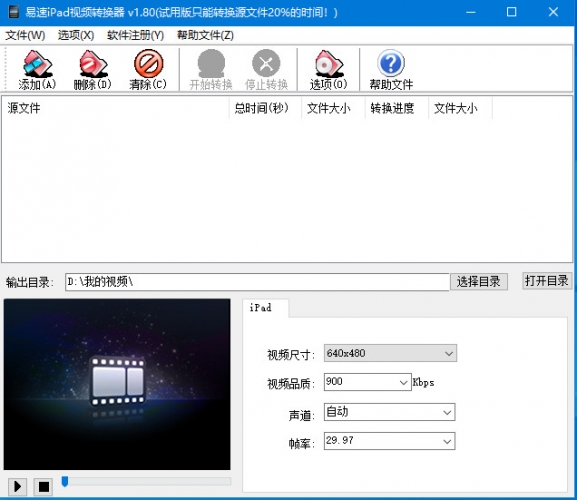Click the 开始转换 start conversion icon
The height and width of the screenshot is (500, 577).
click(x=211, y=69)
